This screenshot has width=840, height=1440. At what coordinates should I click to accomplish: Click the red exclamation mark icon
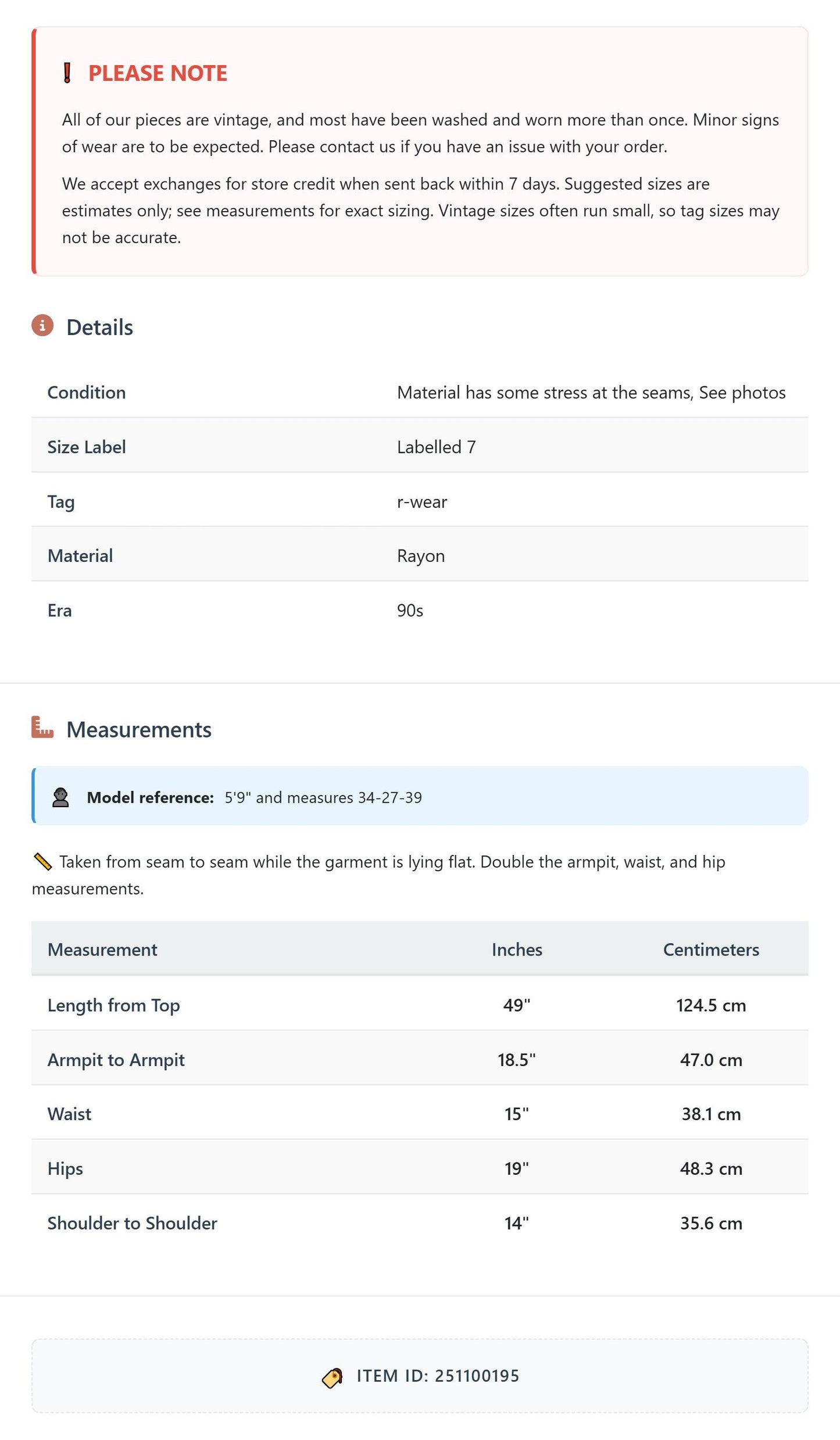[x=67, y=73]
